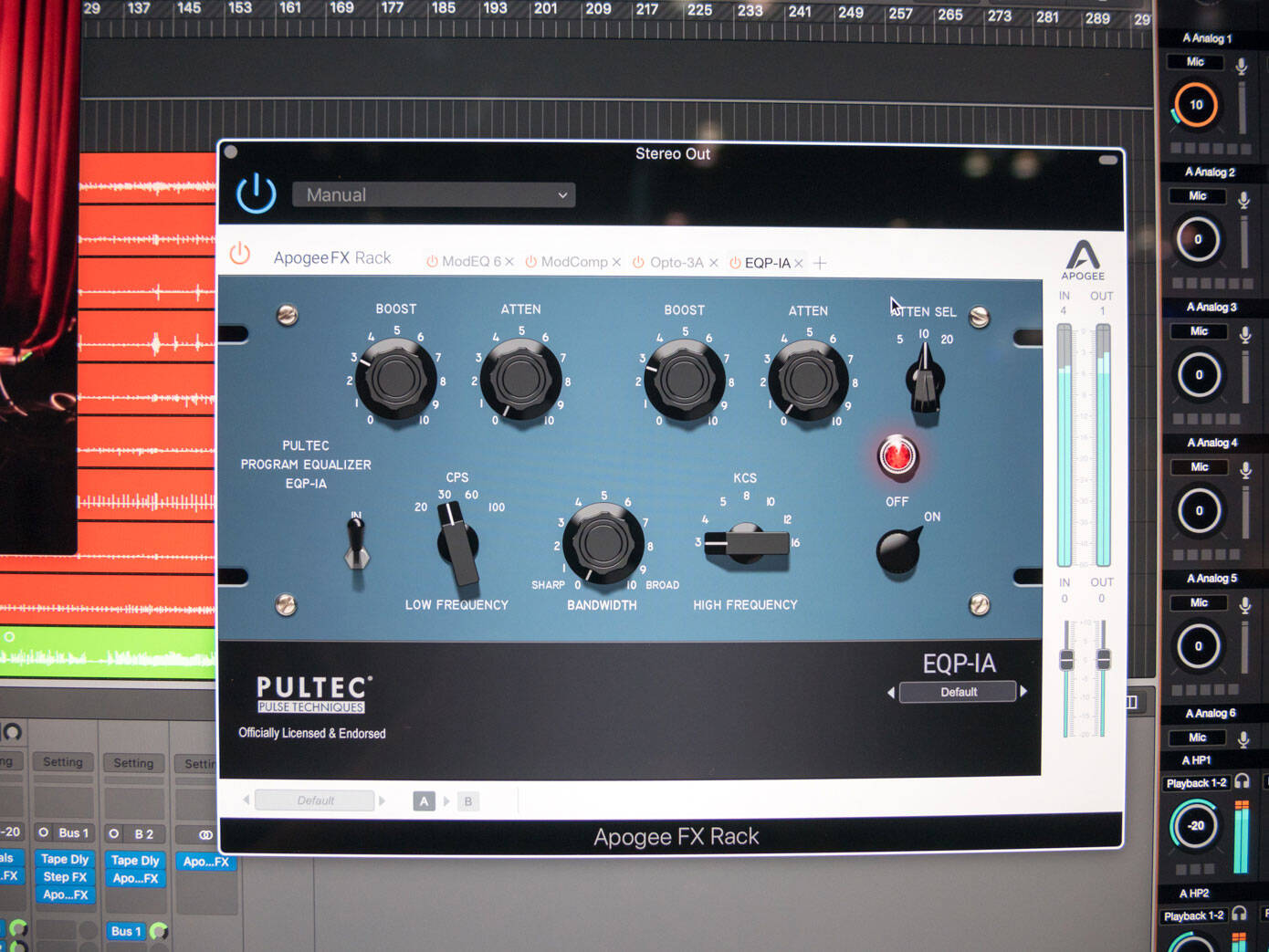This screenshot has height=952, width=1269.
Task: Open the Manual preset dropdown
Action: coord(434,195)
